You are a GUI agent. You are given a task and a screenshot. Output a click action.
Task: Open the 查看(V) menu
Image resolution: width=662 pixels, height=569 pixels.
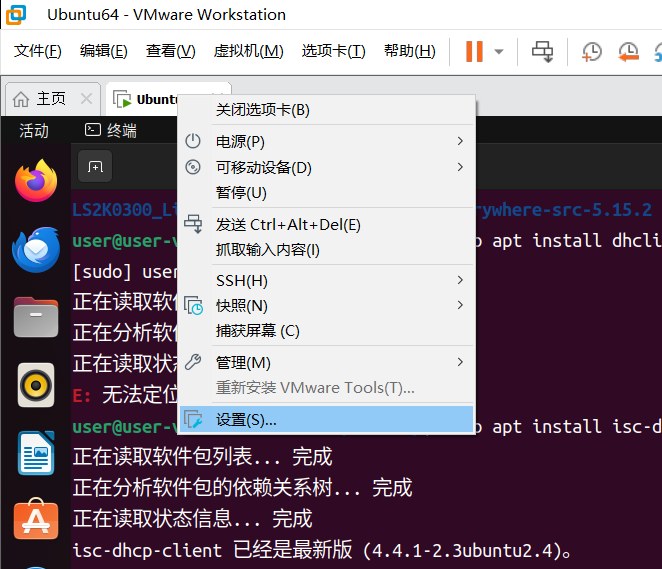171,51
